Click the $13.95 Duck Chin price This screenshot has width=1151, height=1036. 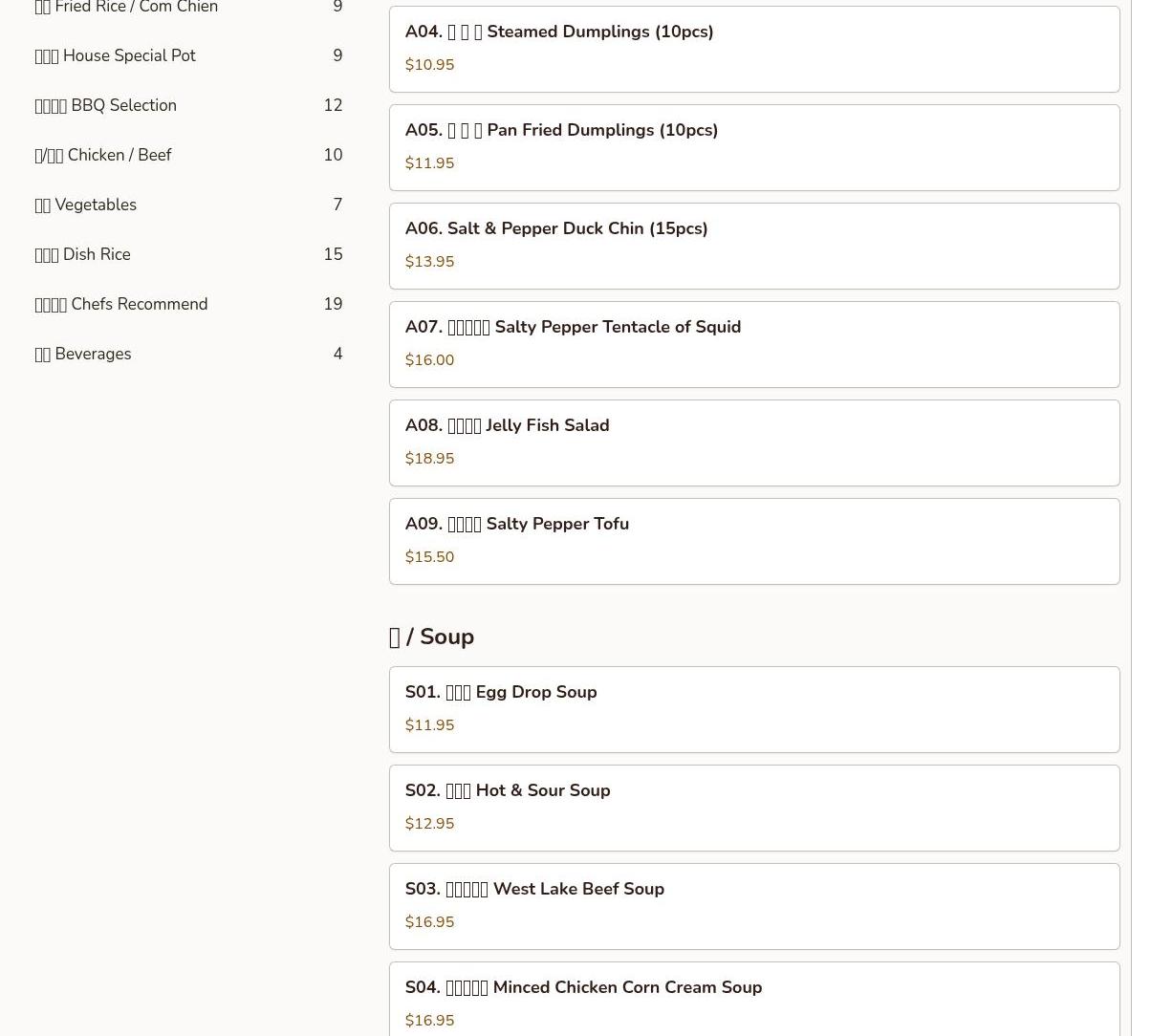tap(429, 262)
